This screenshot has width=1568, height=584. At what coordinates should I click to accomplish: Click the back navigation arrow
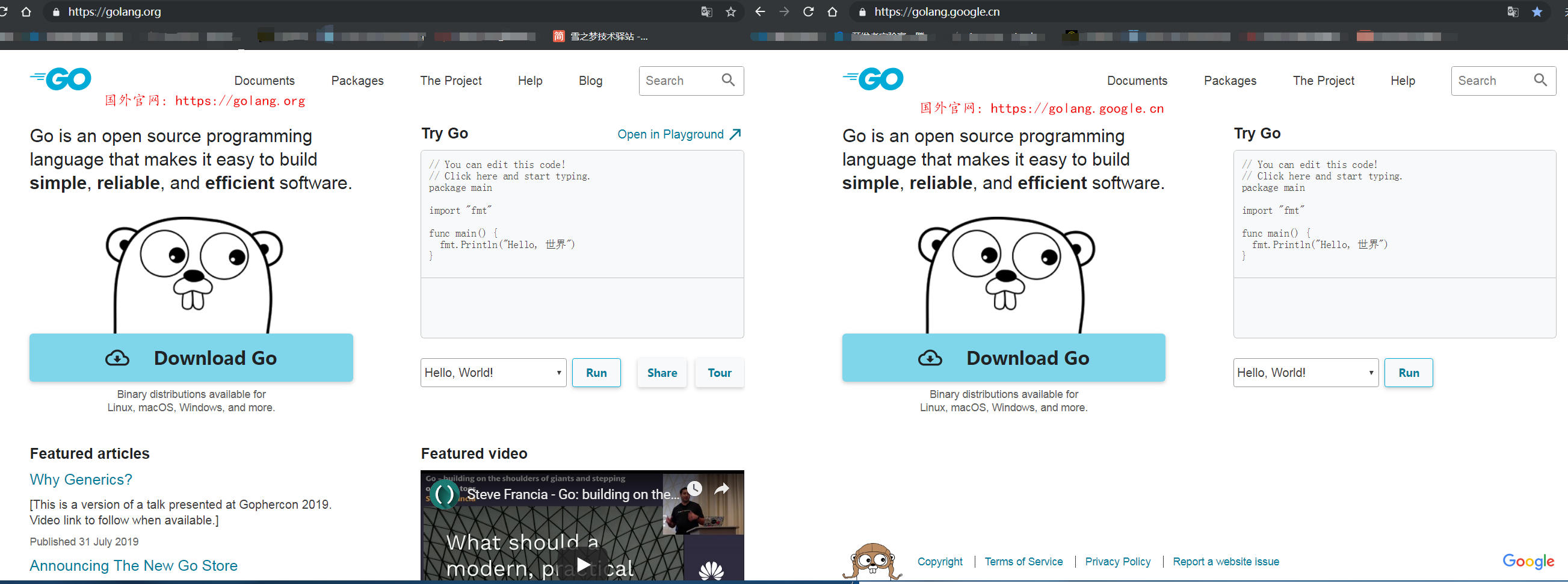760,11
